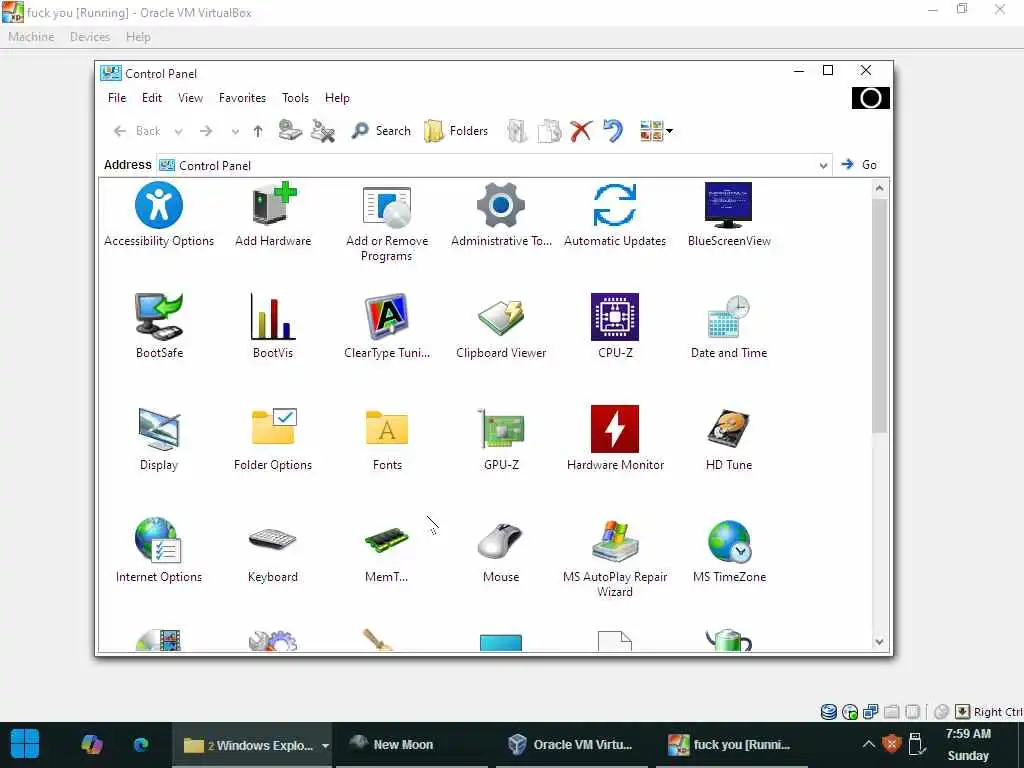Open the Edit menu in Control Panel
Viewport: 1024px width, 768px height.
152,98
